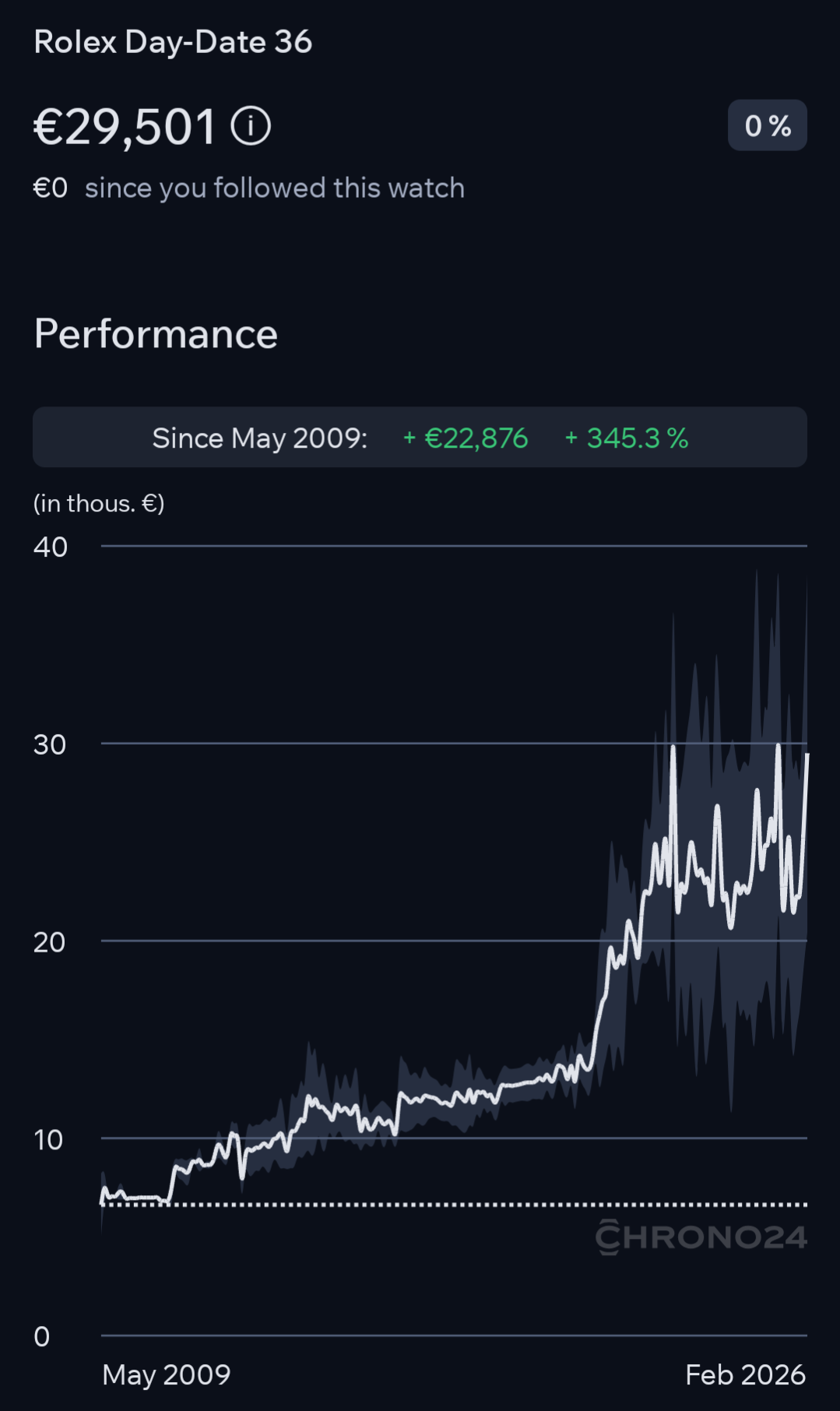Tap the 0 % change badge
The image size is (840, 1411).
(x=767, y=125)
